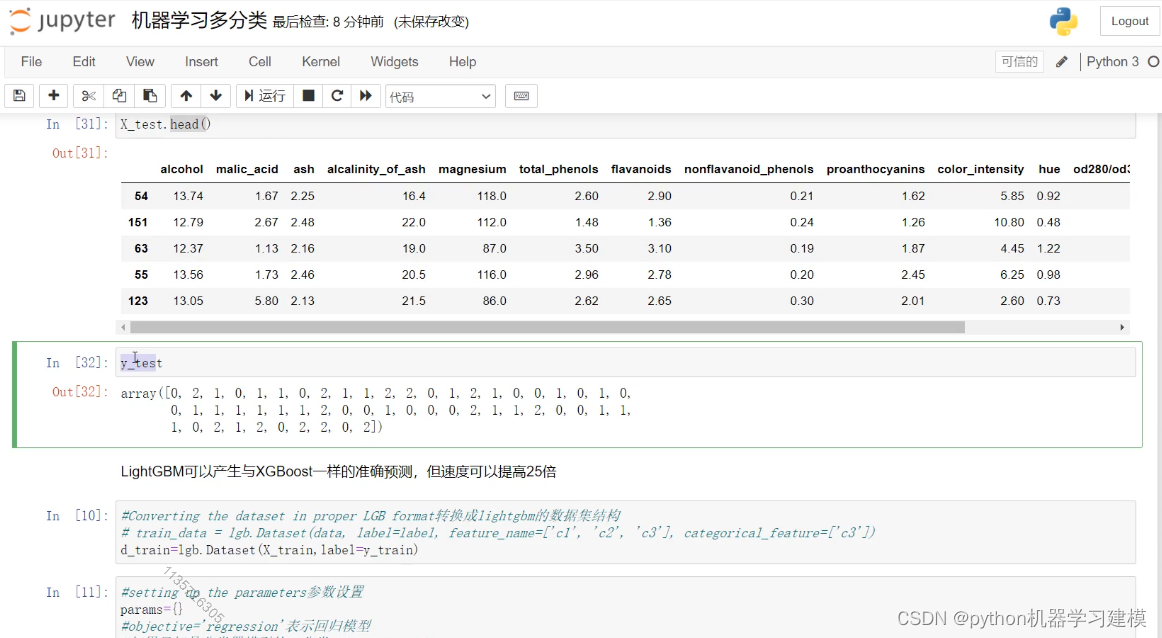Screen dimensions: 1162x638
Task: Open the Cell menu
Action: (259, 62)
